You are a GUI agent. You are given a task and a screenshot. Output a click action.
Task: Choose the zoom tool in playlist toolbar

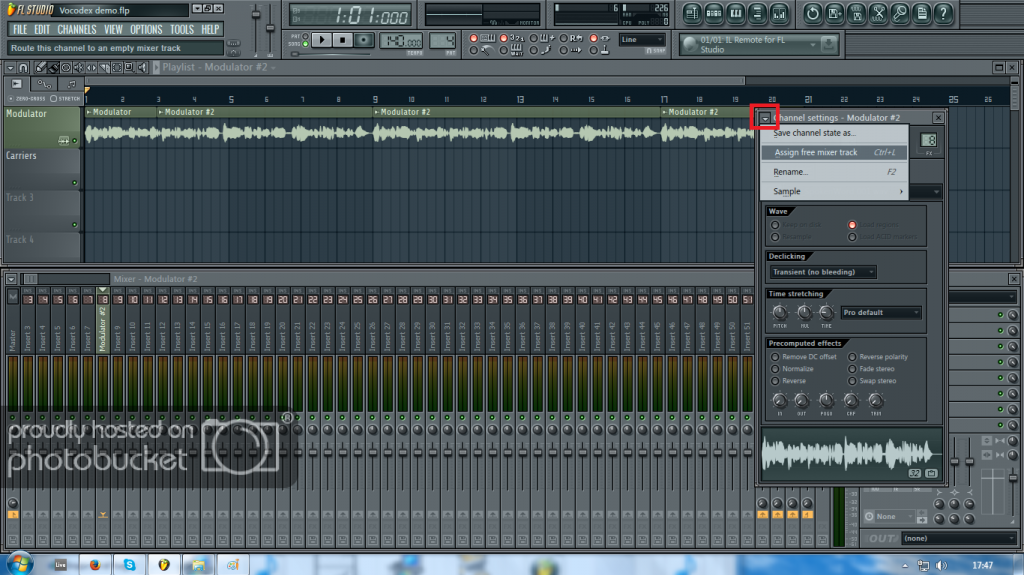click(x=129, y=67)
